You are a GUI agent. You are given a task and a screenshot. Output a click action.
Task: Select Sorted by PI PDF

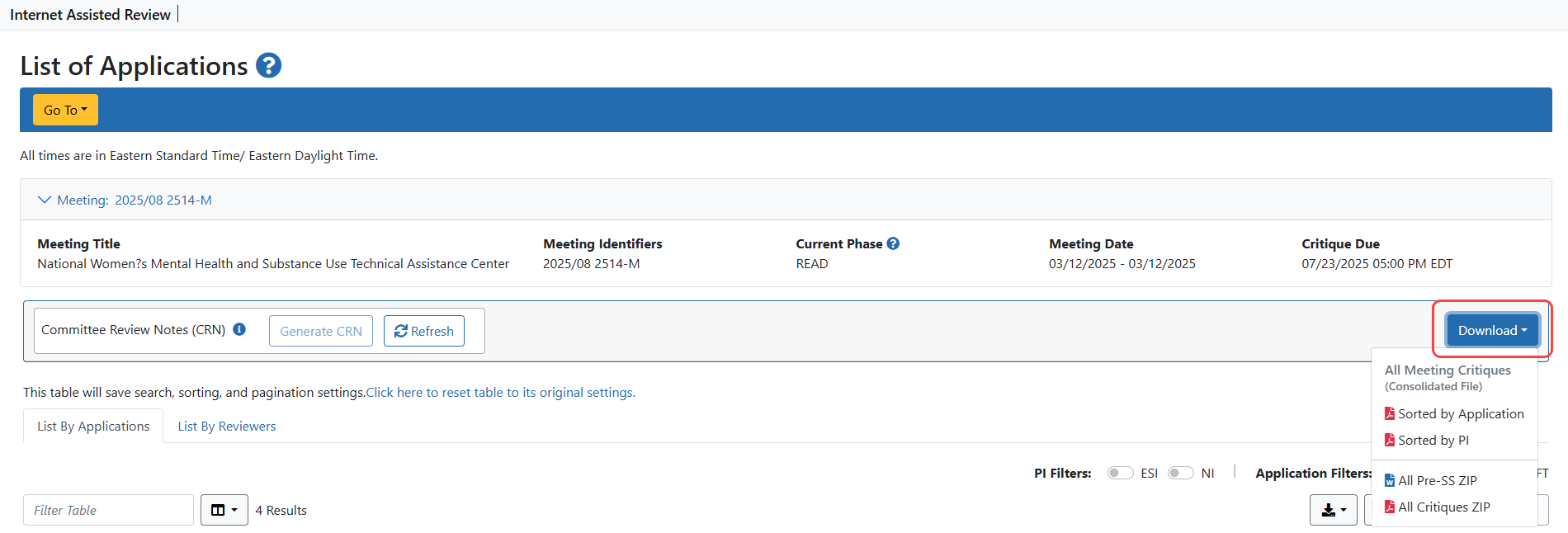click(x=1427, y=440)
